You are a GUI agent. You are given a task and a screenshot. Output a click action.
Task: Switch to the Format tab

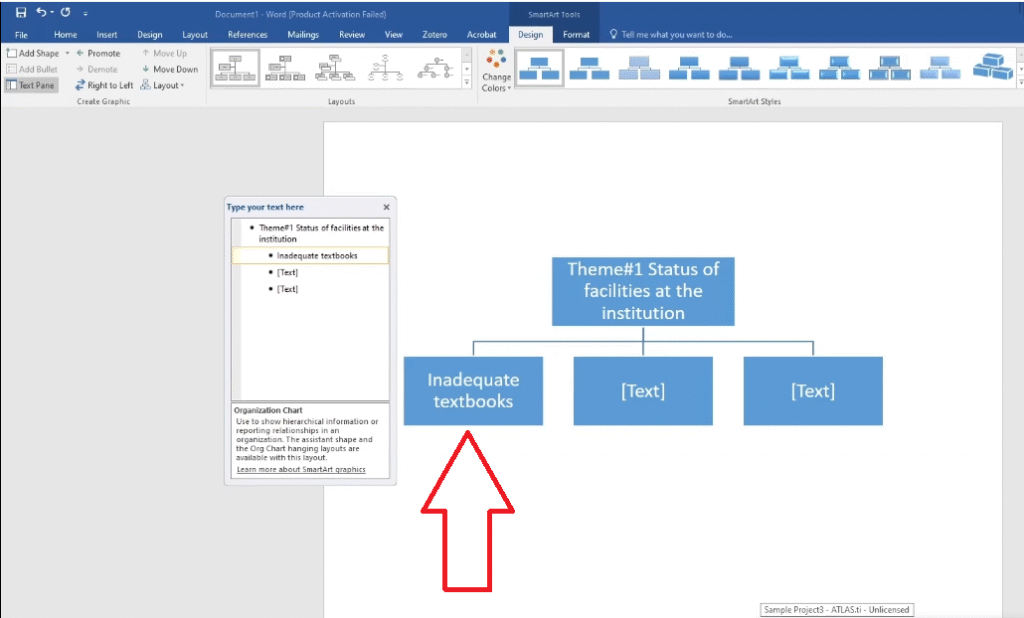[x=576, y=34]
